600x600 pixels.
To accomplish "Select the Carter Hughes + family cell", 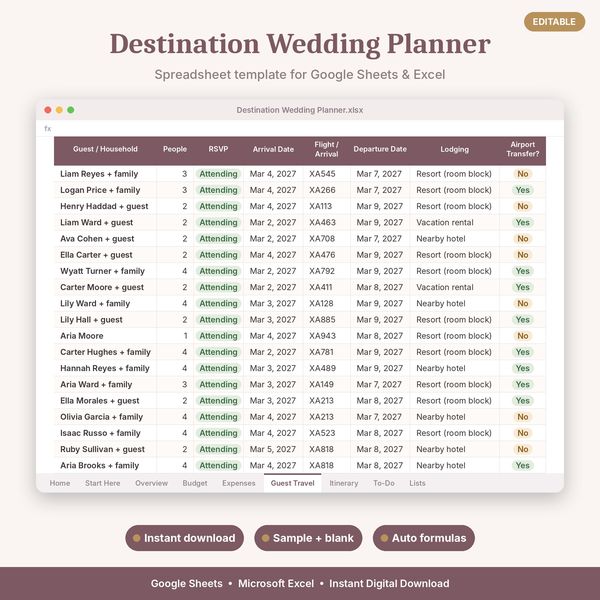I will (105, 352).
